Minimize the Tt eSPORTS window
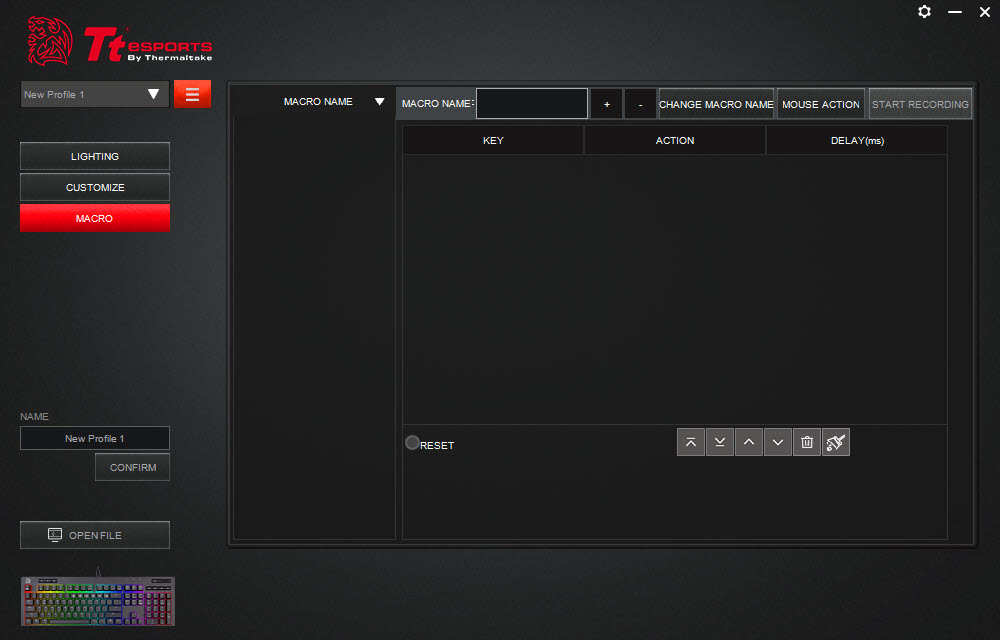Screen dimensions: 1000x640 pyautogui.click(x=955, y=11)
